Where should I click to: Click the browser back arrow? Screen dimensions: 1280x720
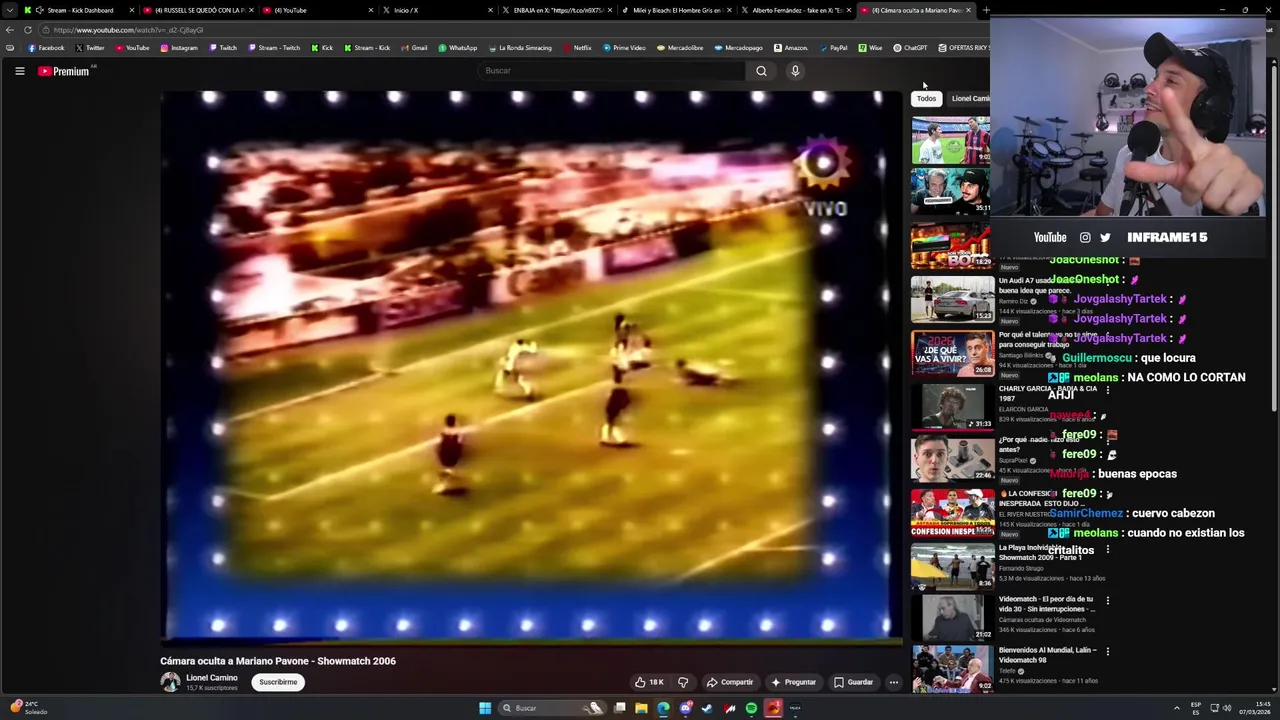(10, 30)
